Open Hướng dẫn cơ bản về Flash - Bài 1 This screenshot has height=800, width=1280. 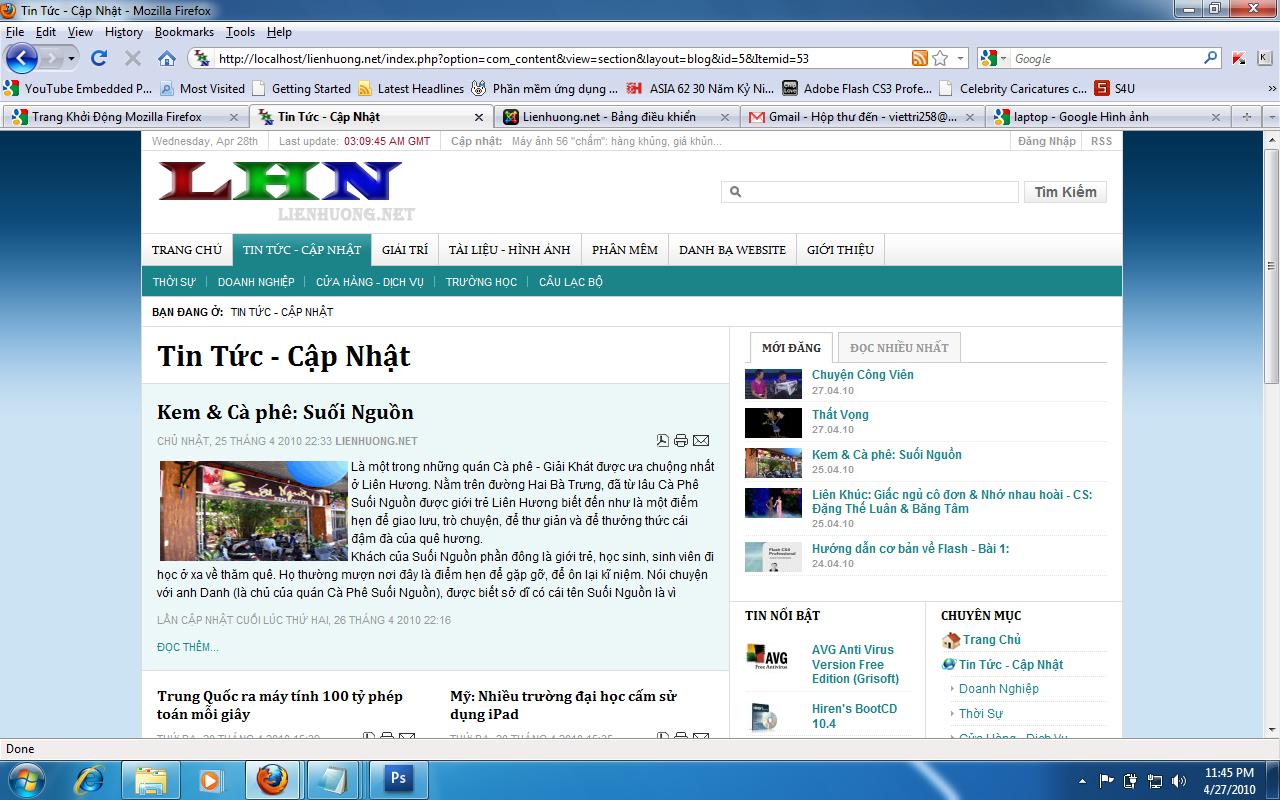click(911, 549)
